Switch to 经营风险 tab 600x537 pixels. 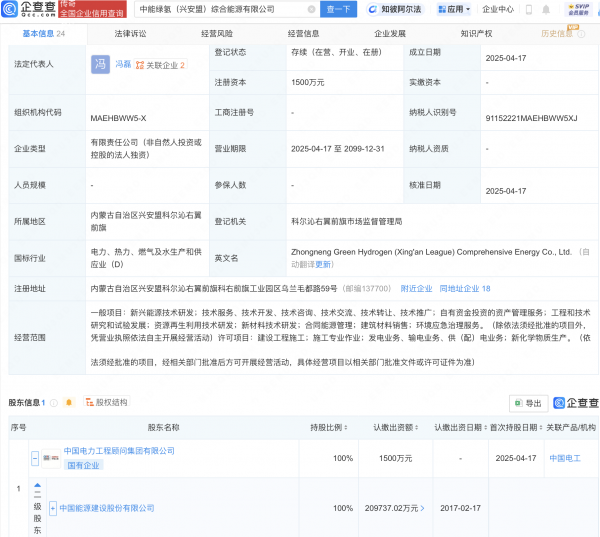217,34
